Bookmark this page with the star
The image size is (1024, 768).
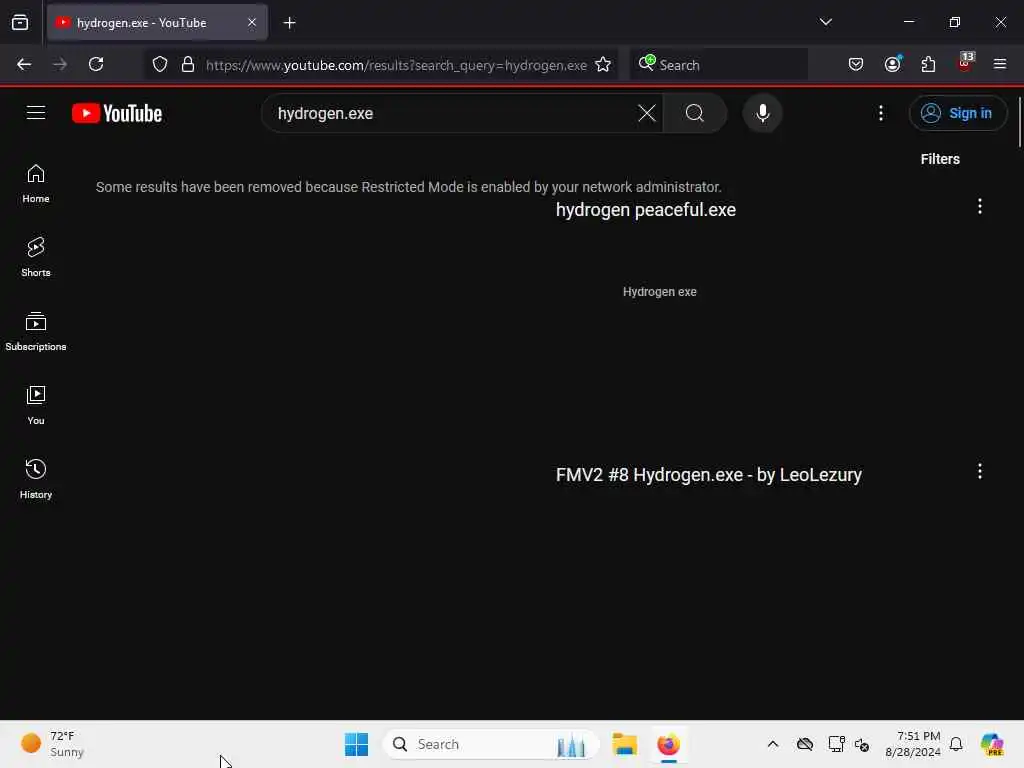(x=603, y=65)
